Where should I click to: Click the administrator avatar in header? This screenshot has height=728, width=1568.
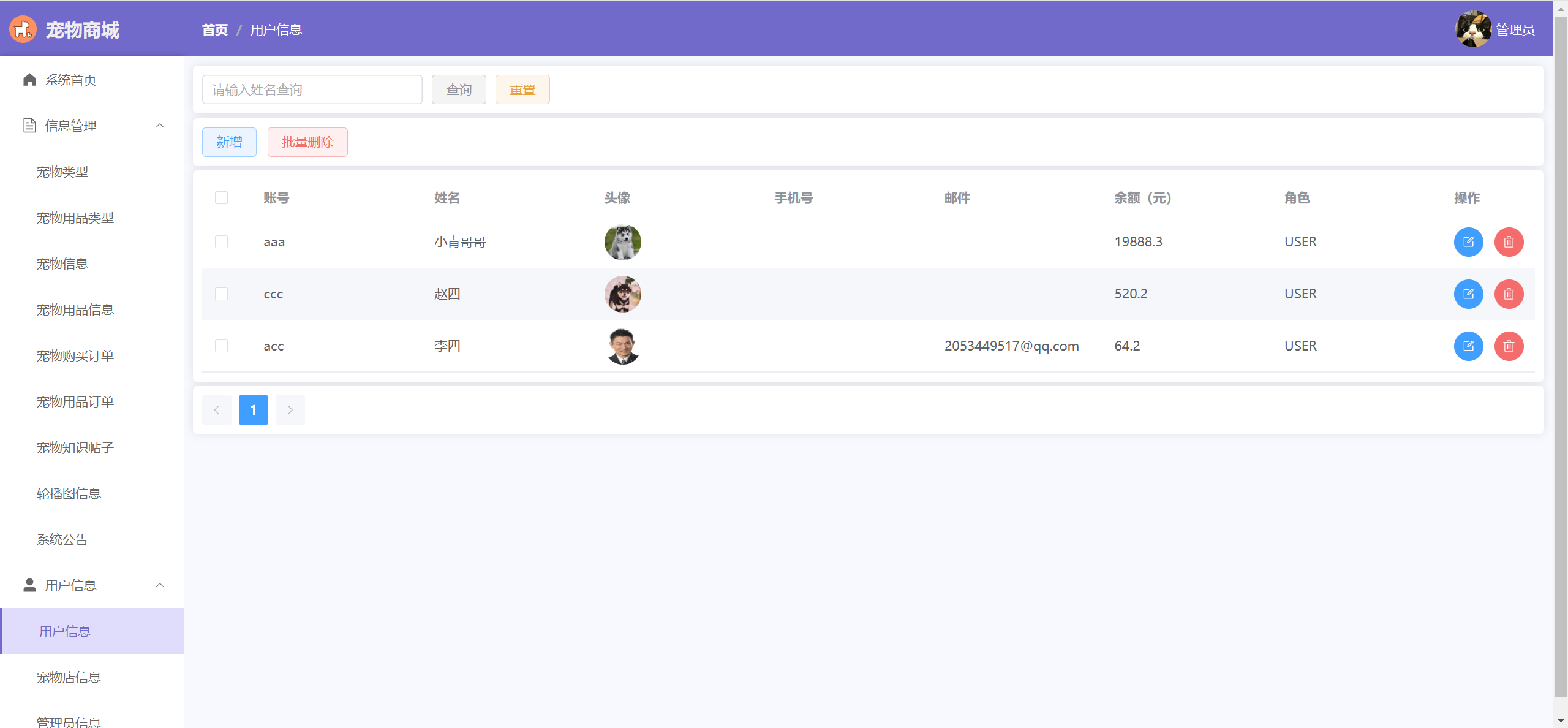[x=1472, y=29]
